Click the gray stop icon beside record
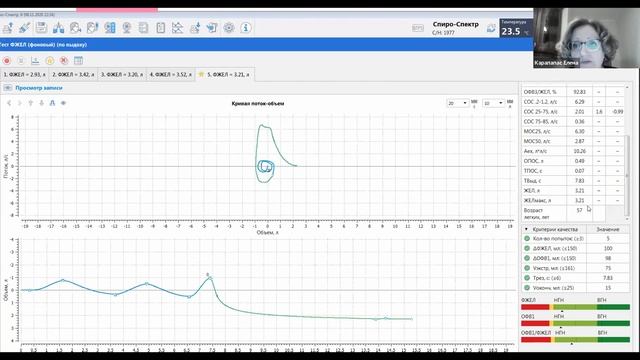 21,61
